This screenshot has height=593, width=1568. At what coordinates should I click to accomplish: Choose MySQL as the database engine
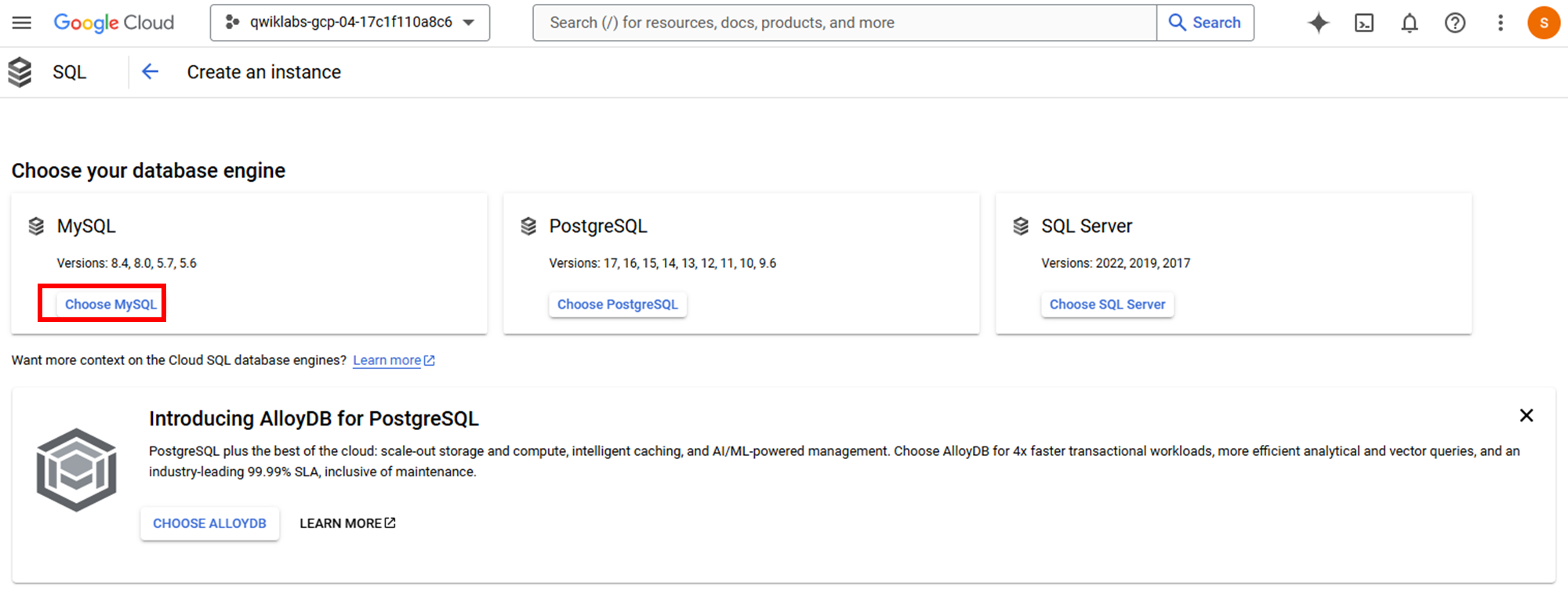[111, 304]
